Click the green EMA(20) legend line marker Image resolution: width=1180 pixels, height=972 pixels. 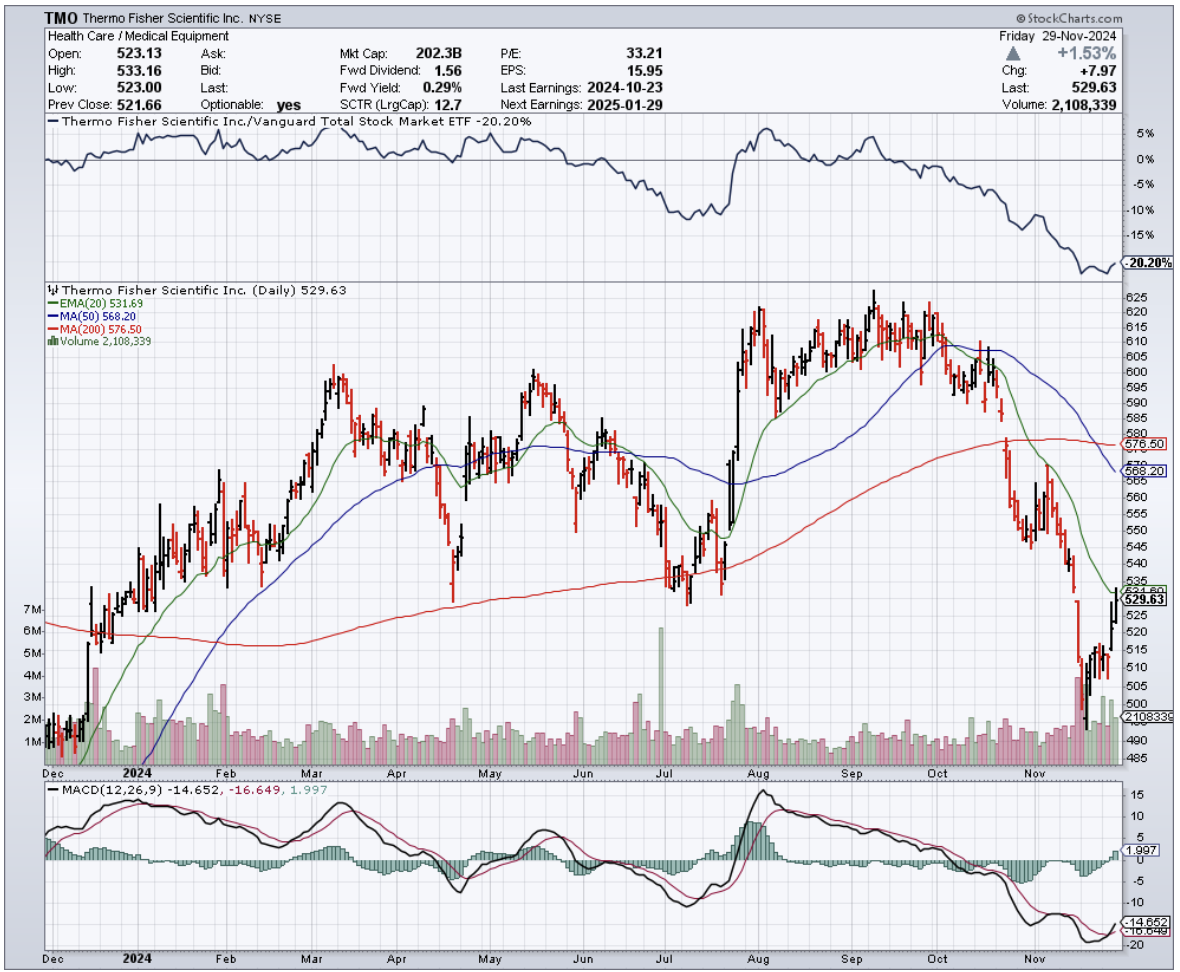50,304
